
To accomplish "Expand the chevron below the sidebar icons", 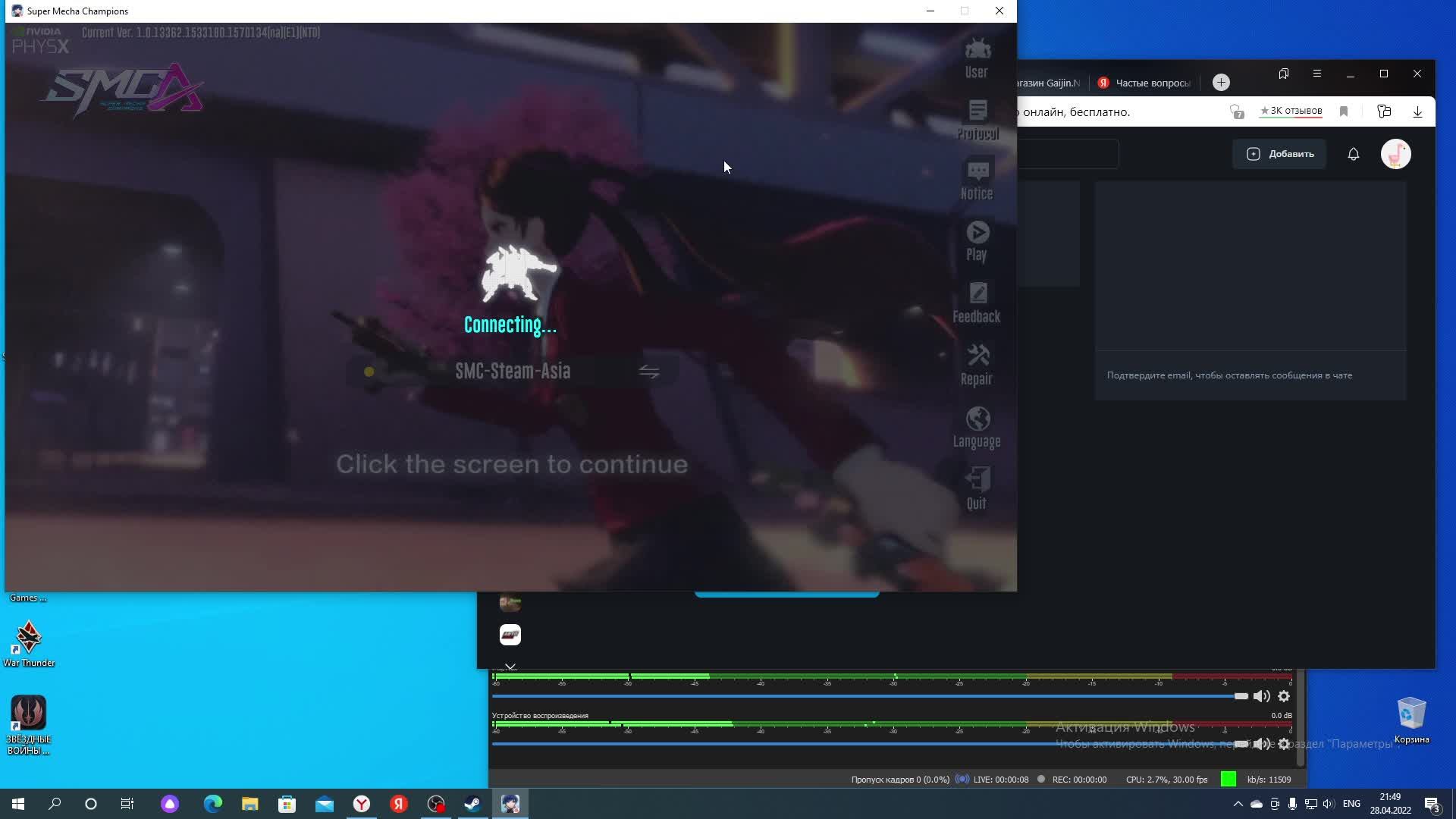I will point(510,667).
